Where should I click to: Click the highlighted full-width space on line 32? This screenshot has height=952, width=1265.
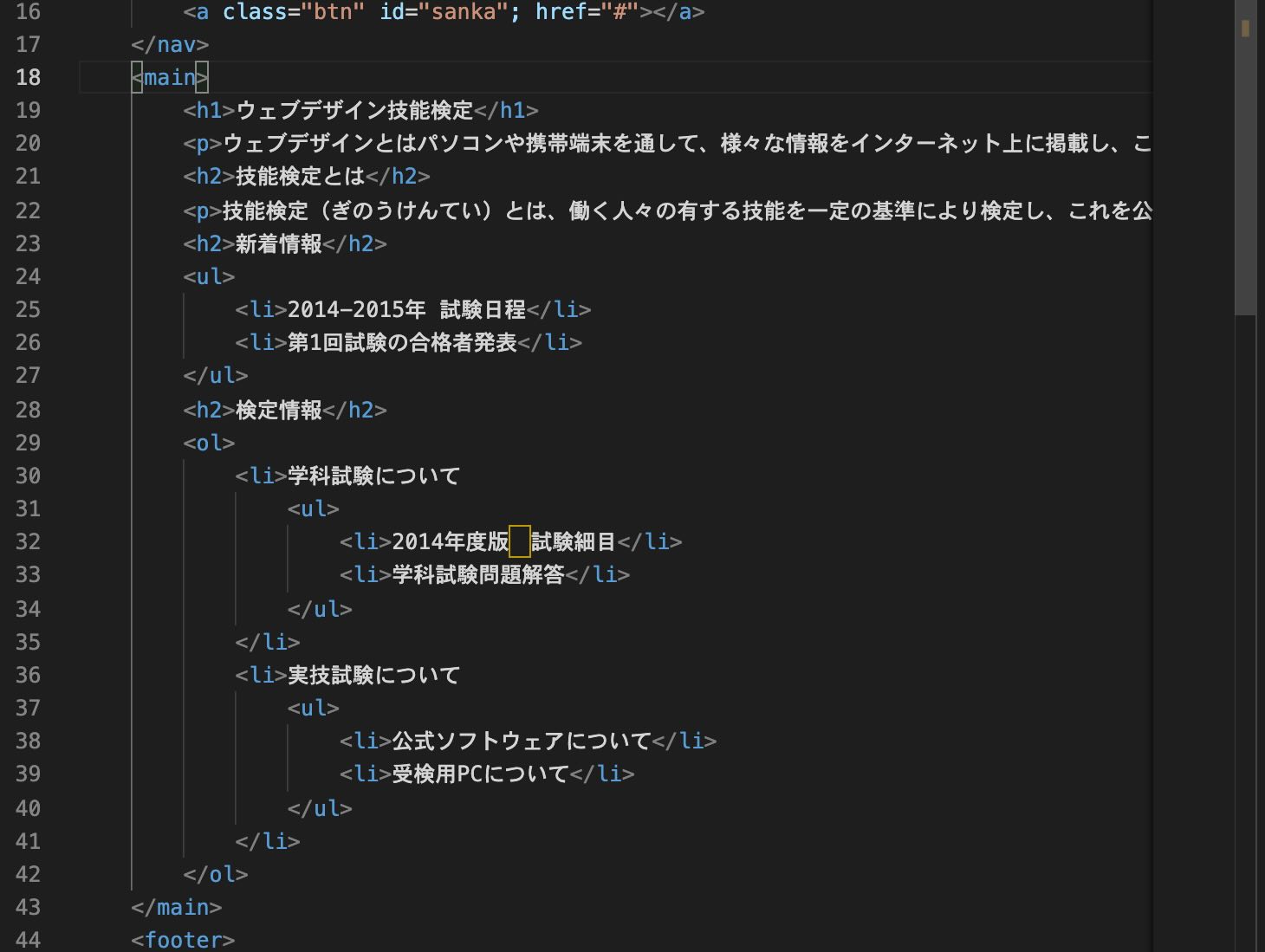point(520,541)
